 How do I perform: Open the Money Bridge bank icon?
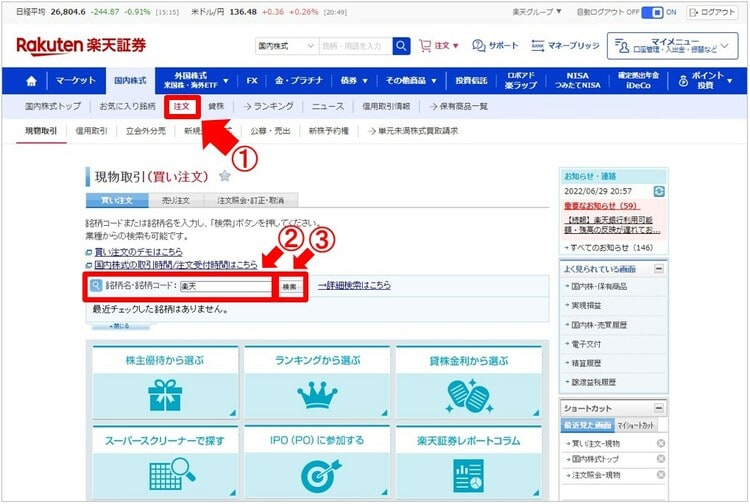[x=538, y=45]
